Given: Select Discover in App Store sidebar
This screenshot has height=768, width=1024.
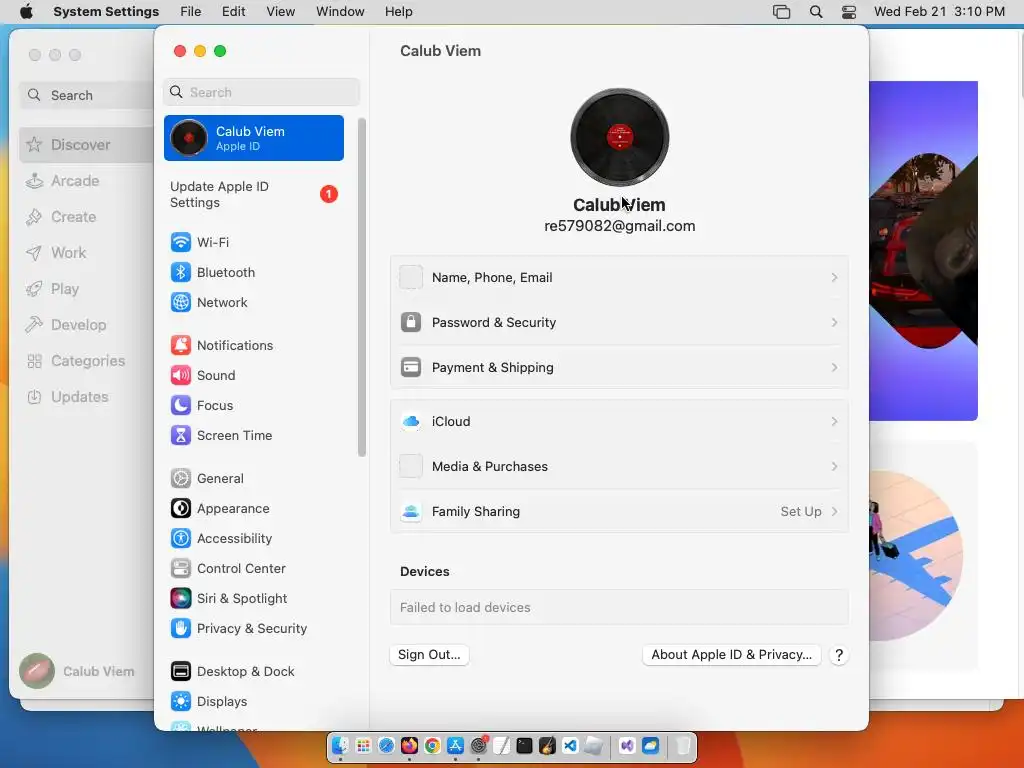Looking at the screenshot, I should pos(86,145).
